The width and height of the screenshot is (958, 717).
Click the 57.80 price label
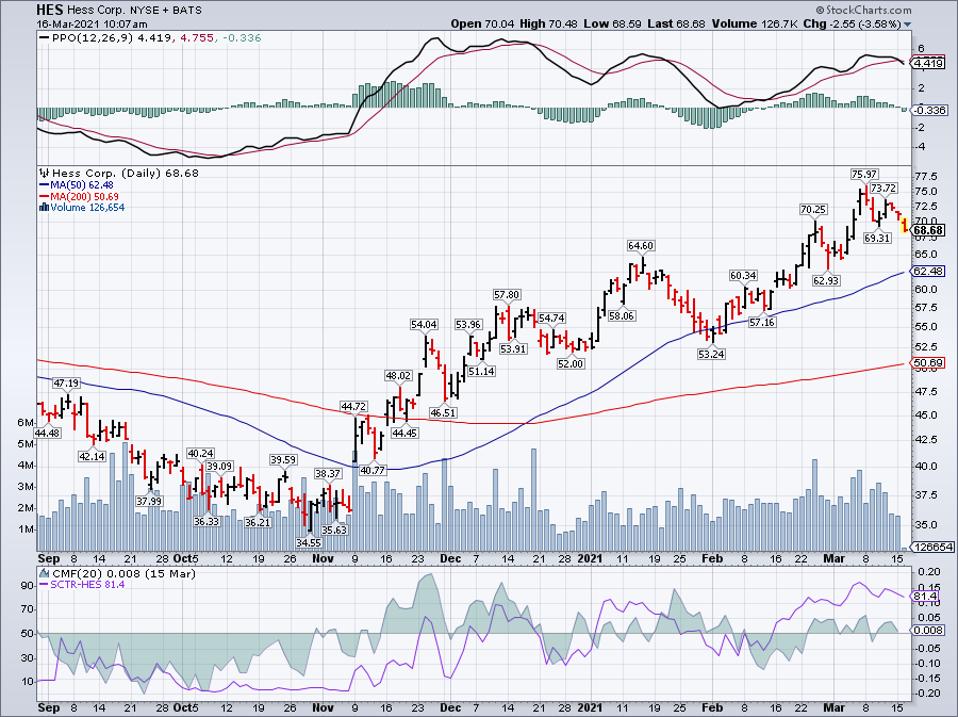click(x=506, y=294)
